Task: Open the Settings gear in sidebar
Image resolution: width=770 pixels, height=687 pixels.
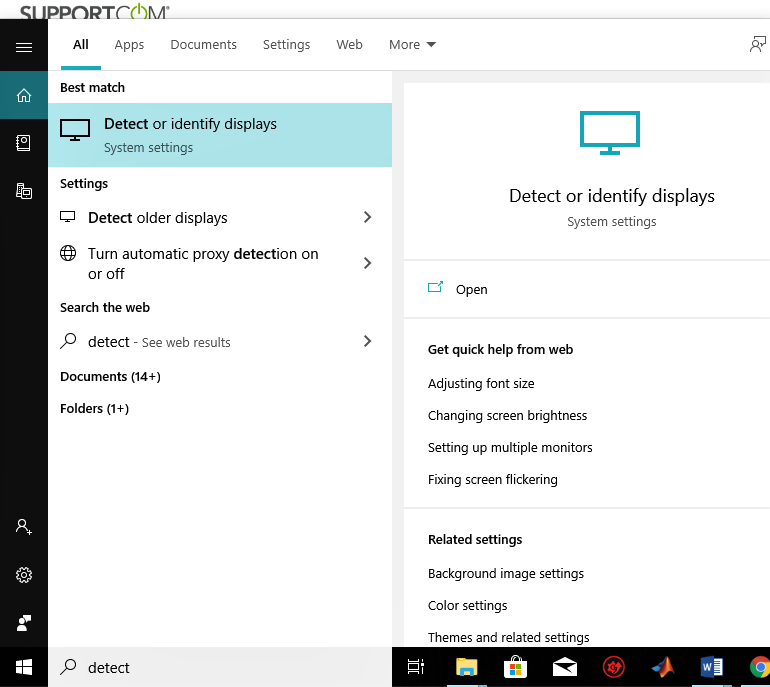Action: pyautogui.click(x=24, y=575)
